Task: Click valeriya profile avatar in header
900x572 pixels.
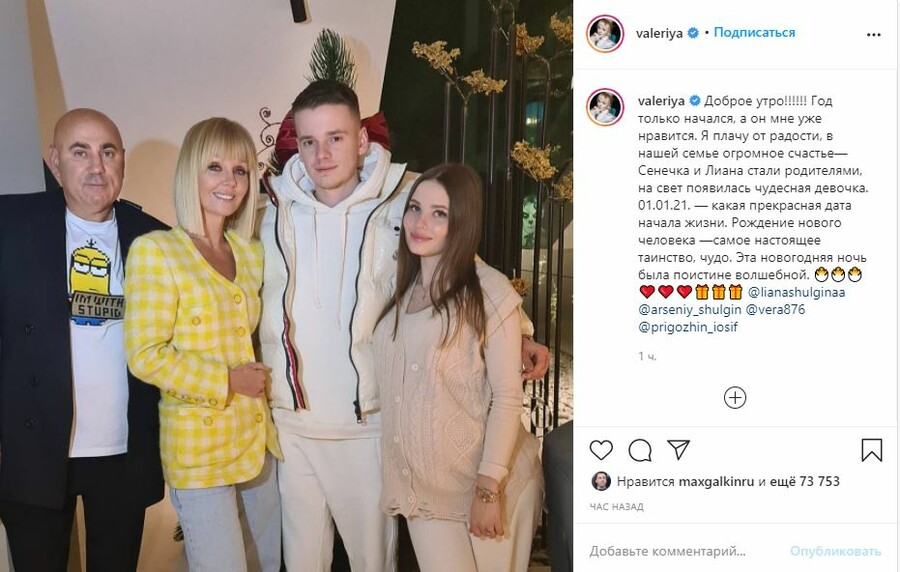Action: 605,34
